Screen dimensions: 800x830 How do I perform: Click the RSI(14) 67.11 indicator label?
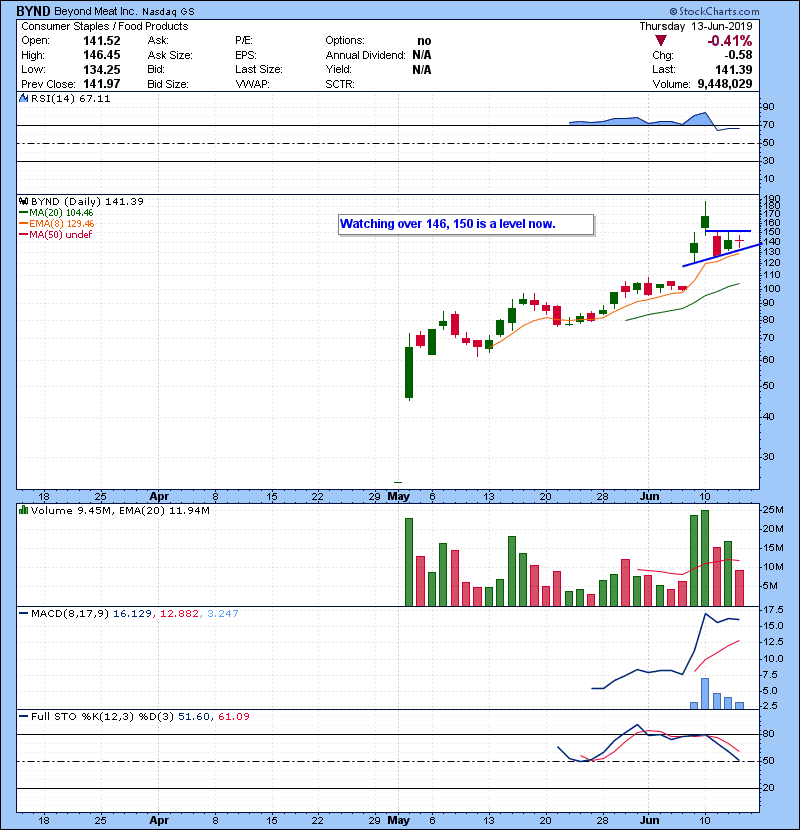70,98
